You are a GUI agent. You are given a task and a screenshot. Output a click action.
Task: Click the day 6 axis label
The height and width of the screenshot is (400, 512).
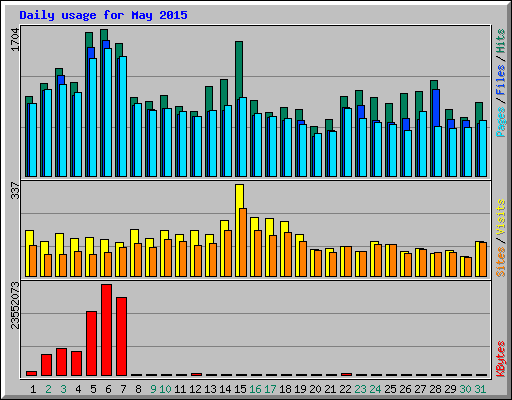(x=108, y=389)
